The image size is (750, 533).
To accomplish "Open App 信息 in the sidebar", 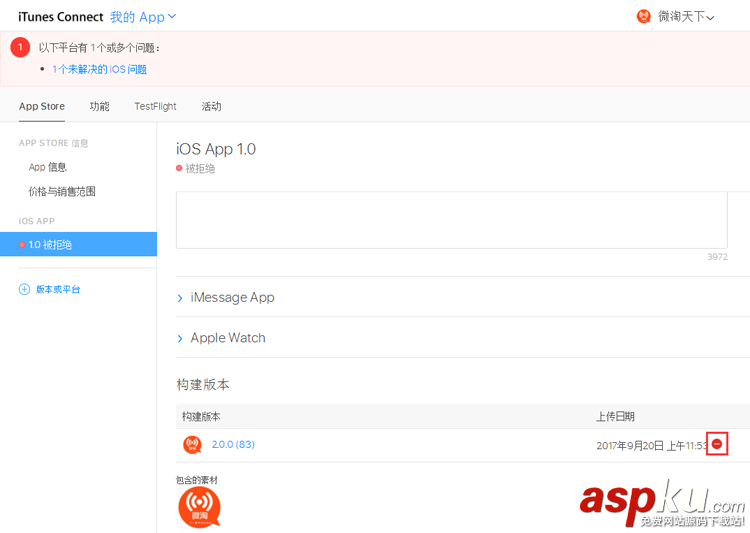I will pos(47,167).
